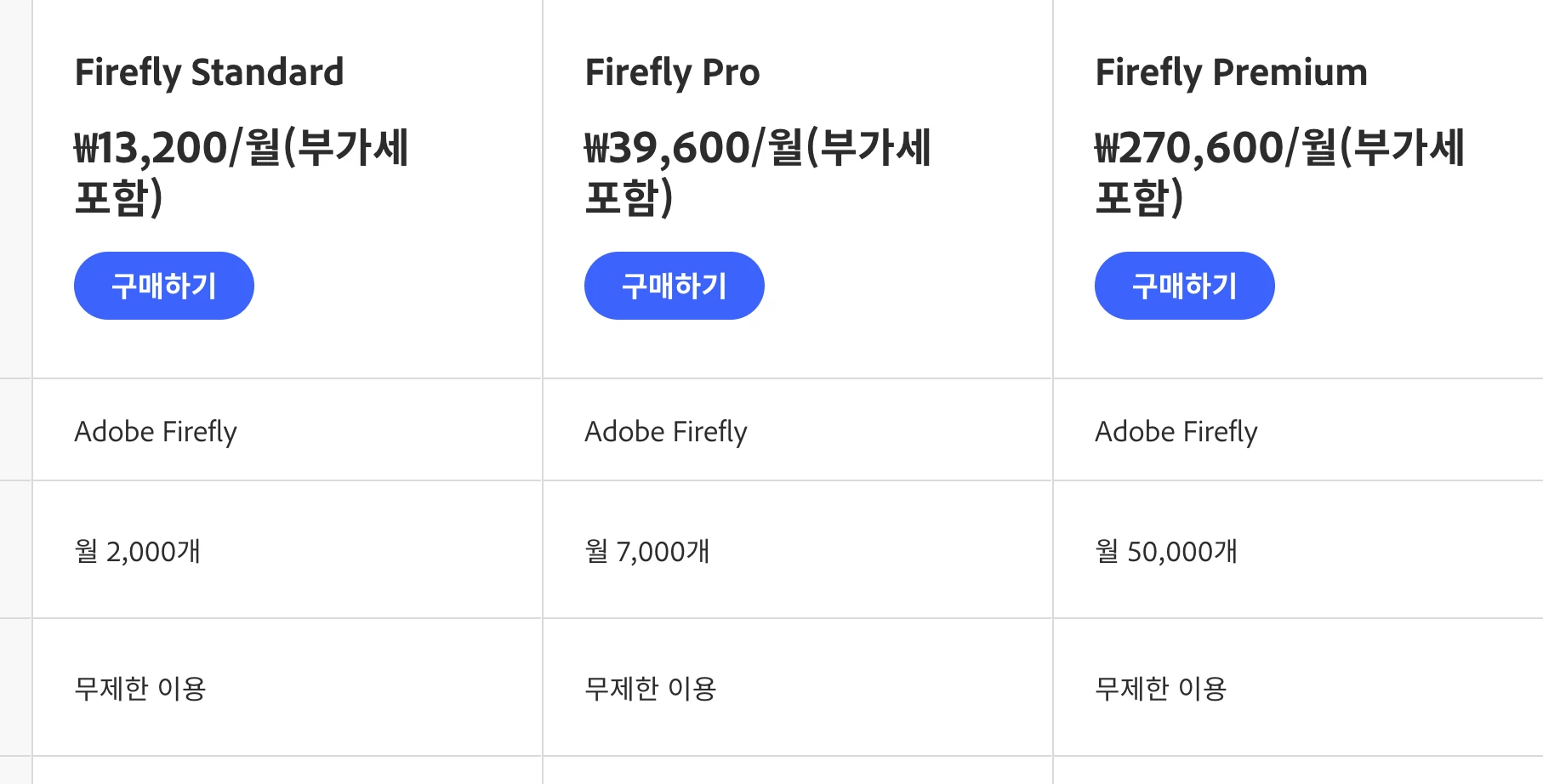The image size is (1543, 784).
Task: Click the Firefly Standard purchase button
Action: coord(163,286)
